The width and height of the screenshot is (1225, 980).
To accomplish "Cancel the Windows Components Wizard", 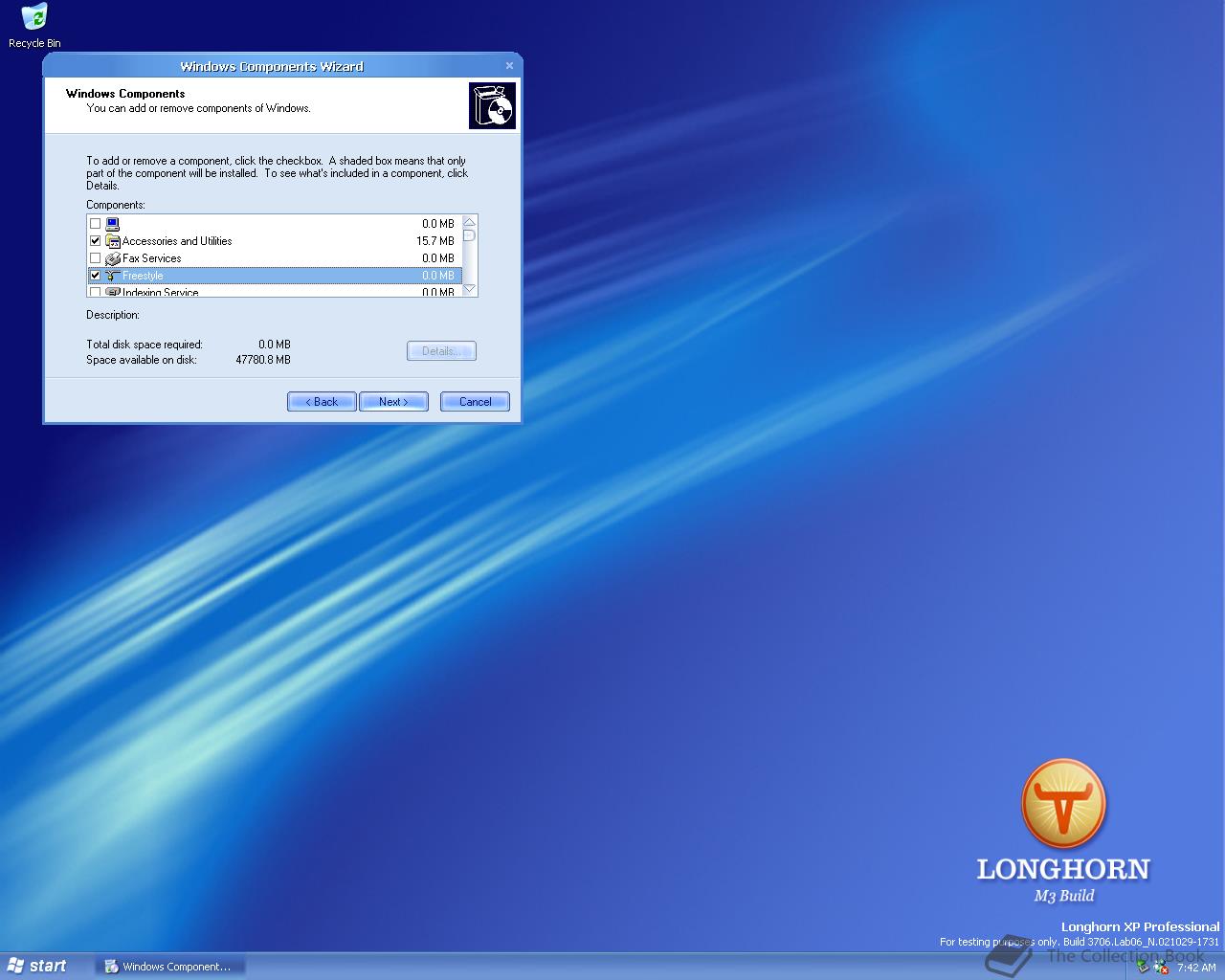I will point(475,402).
